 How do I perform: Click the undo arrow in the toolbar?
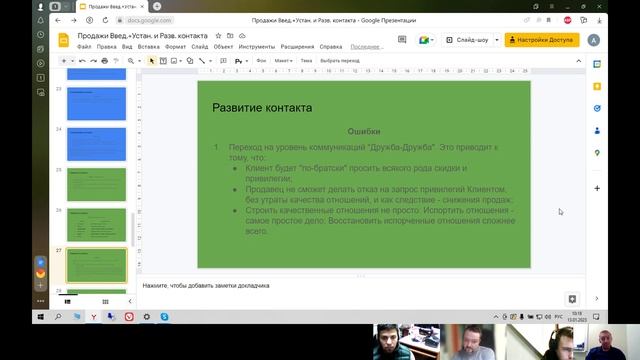tap(82, 61)
